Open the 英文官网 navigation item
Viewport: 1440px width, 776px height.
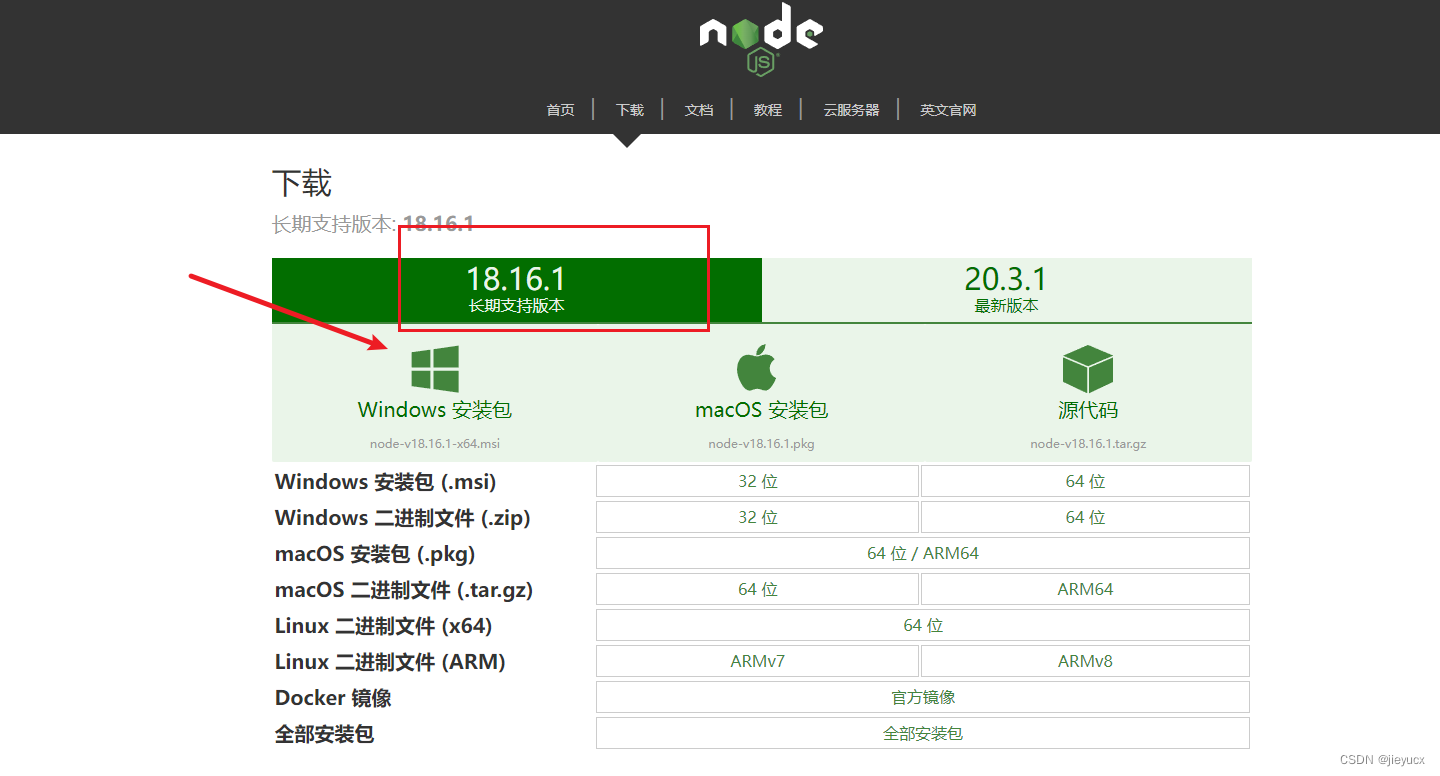948,110
